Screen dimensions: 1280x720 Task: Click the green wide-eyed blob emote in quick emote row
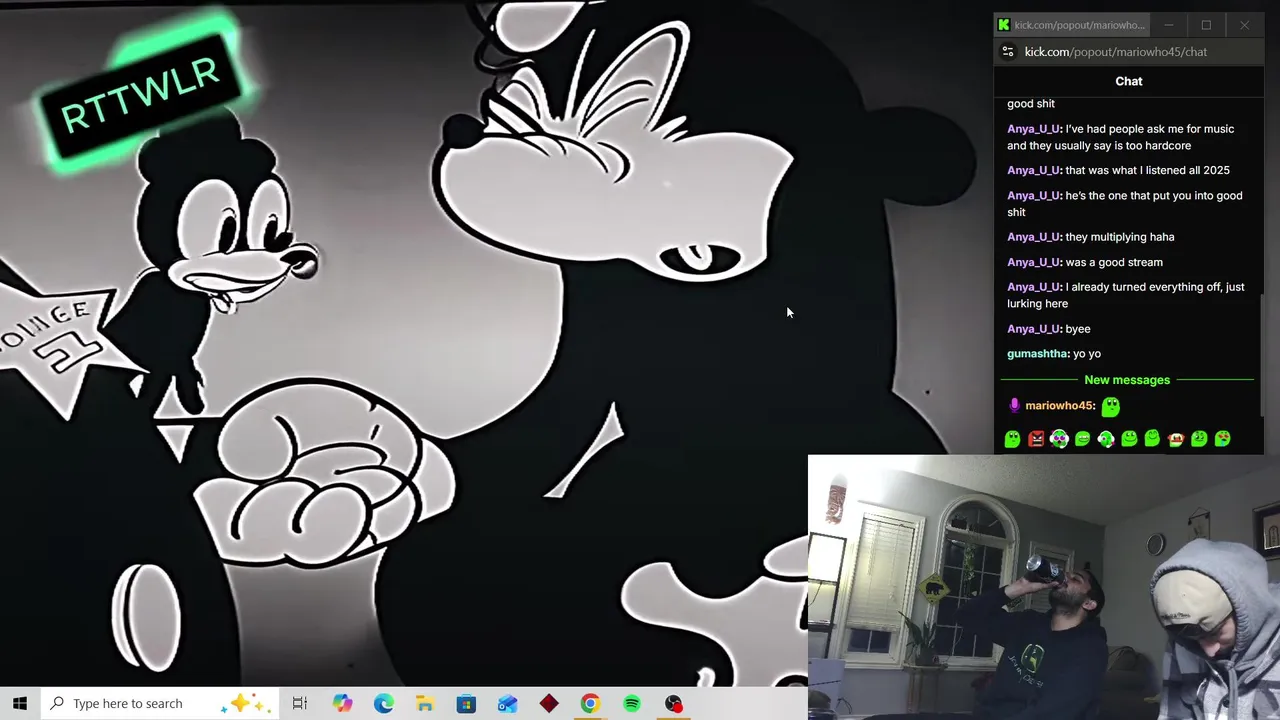(x=1012, y=439)
